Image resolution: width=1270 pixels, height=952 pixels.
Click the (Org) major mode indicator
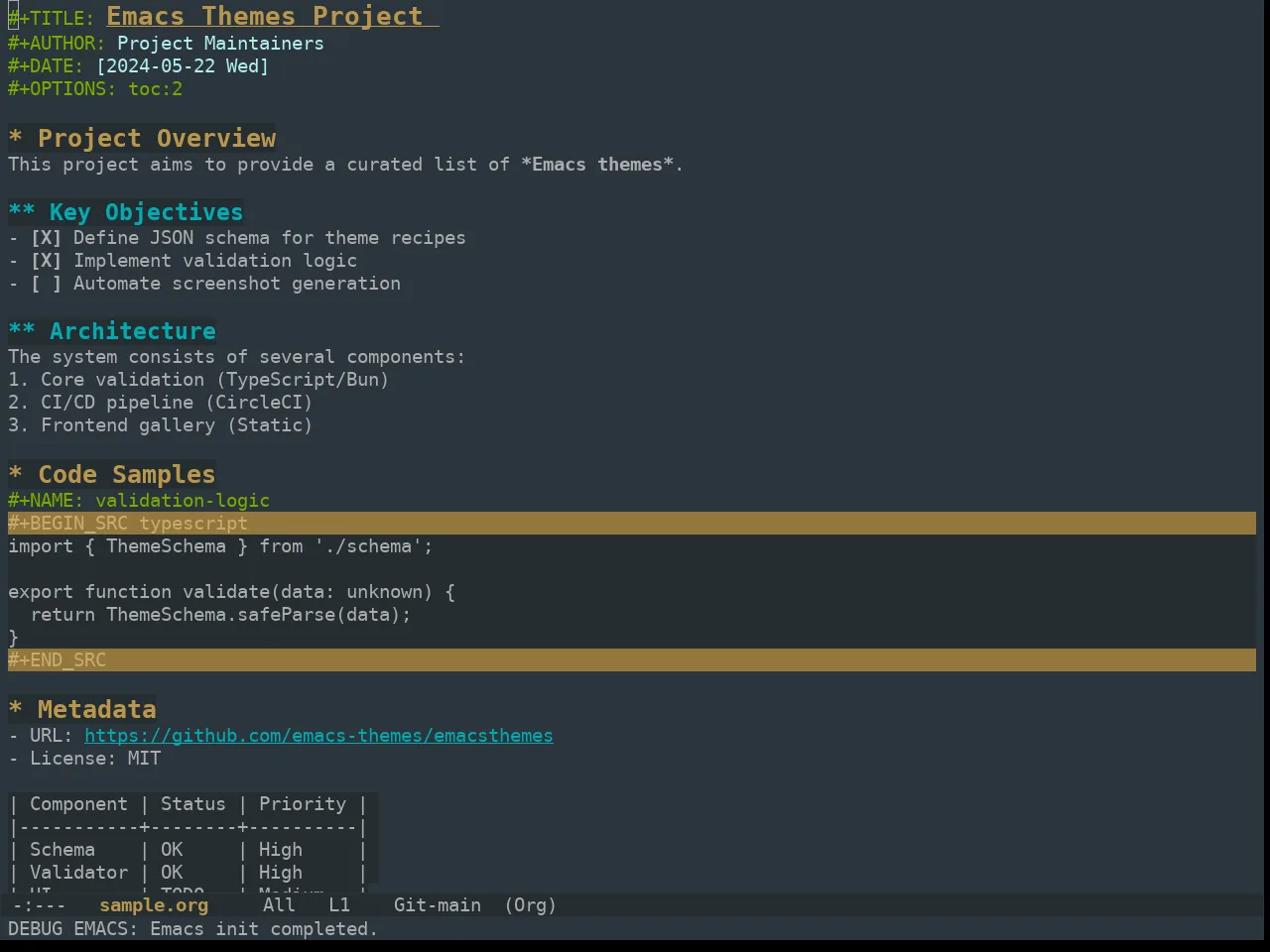pyautogui.click(x=531, y=905)
